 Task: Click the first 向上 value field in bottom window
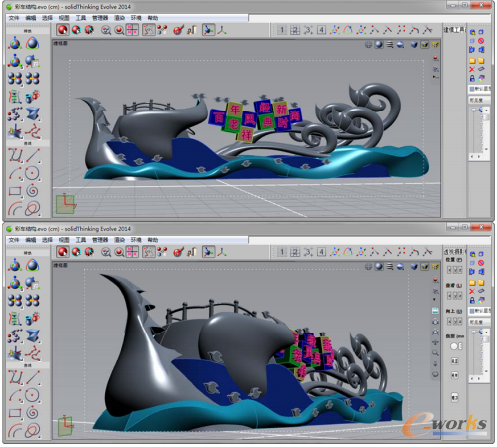click(x=449, y=322)
